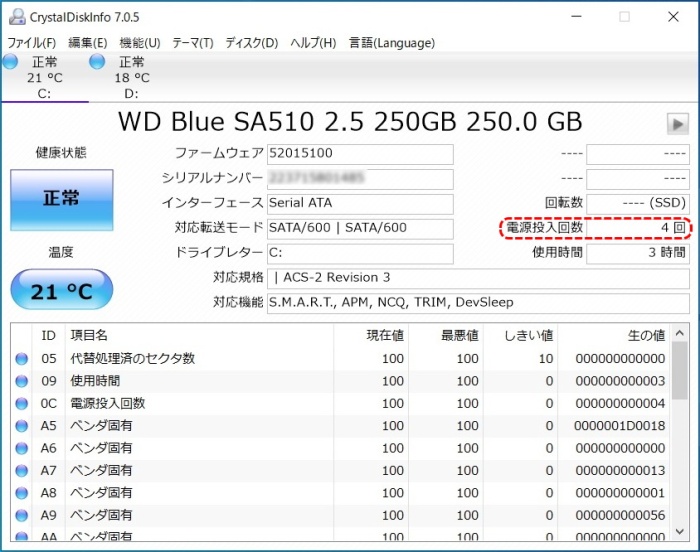Select the 電源投入回数 attribute row in the table
The width and height of the screenshot is (700, 552).
[x=340, y=403]
